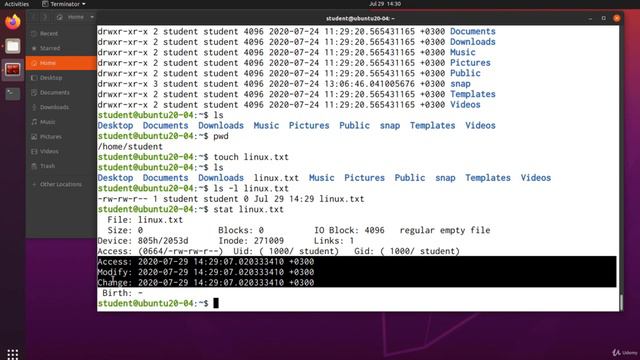Click '(0664/-rw-rw-r--)' permissions text
Screen dimensions: 640x360
tap(180, 251)
